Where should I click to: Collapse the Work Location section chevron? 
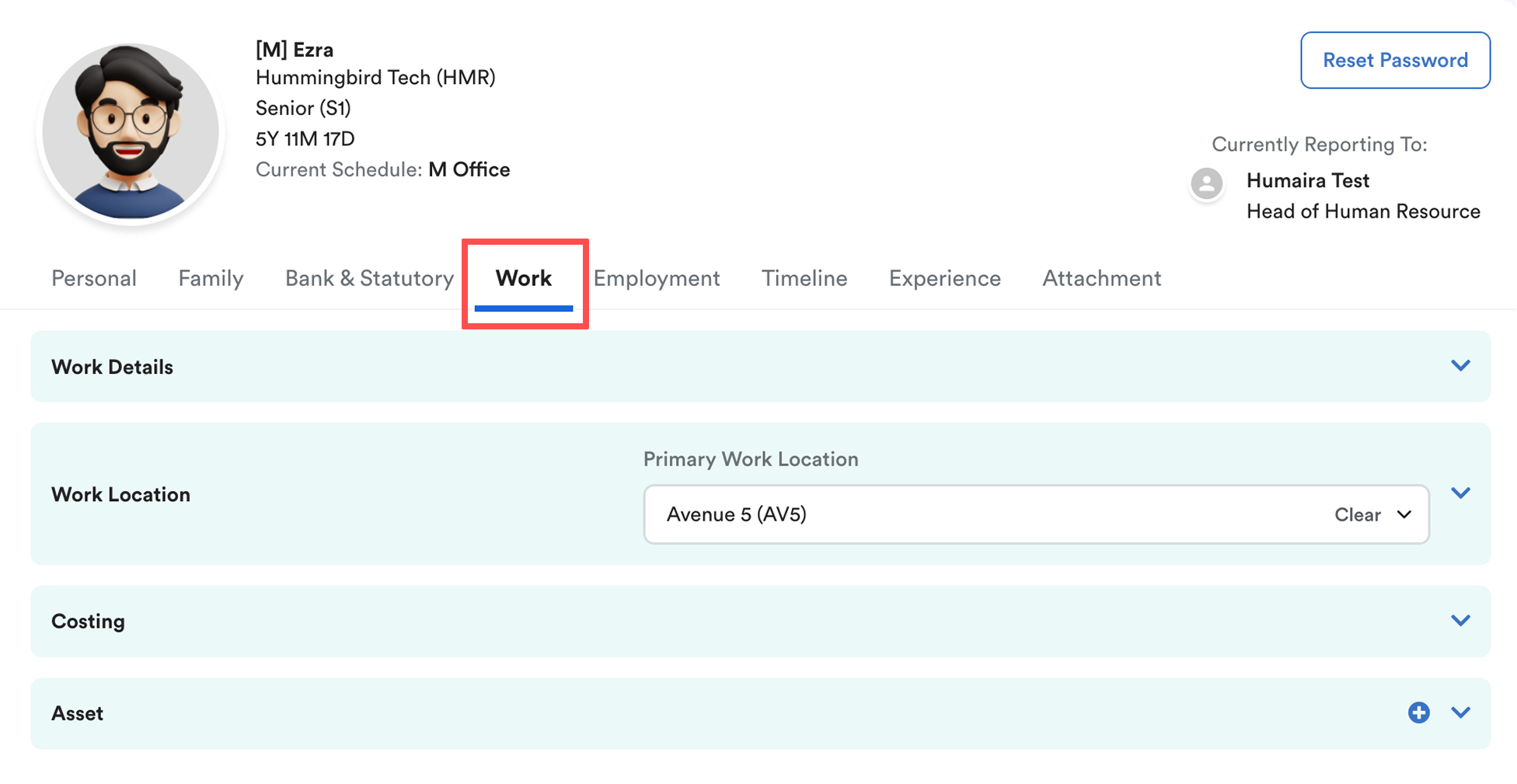coord(1460,493)
